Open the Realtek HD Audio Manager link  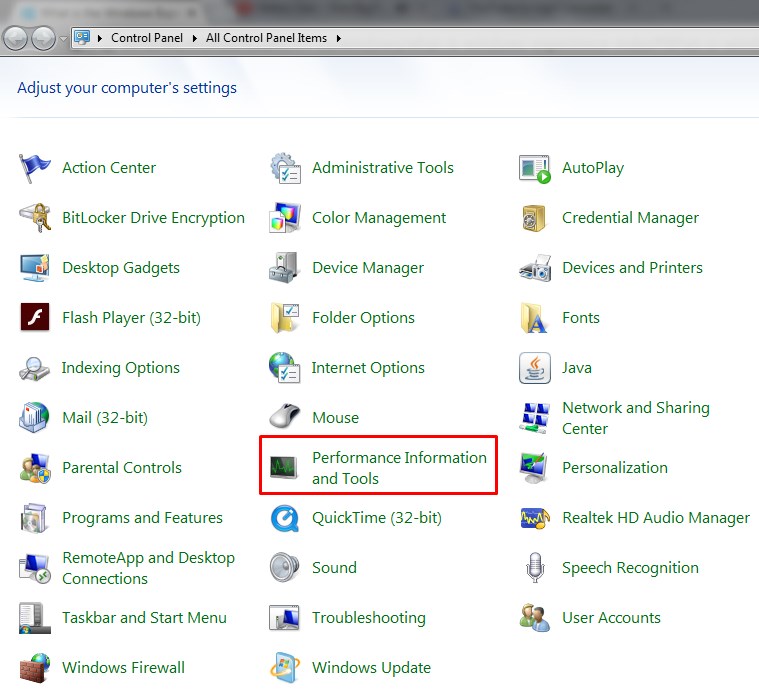point(656,518)
